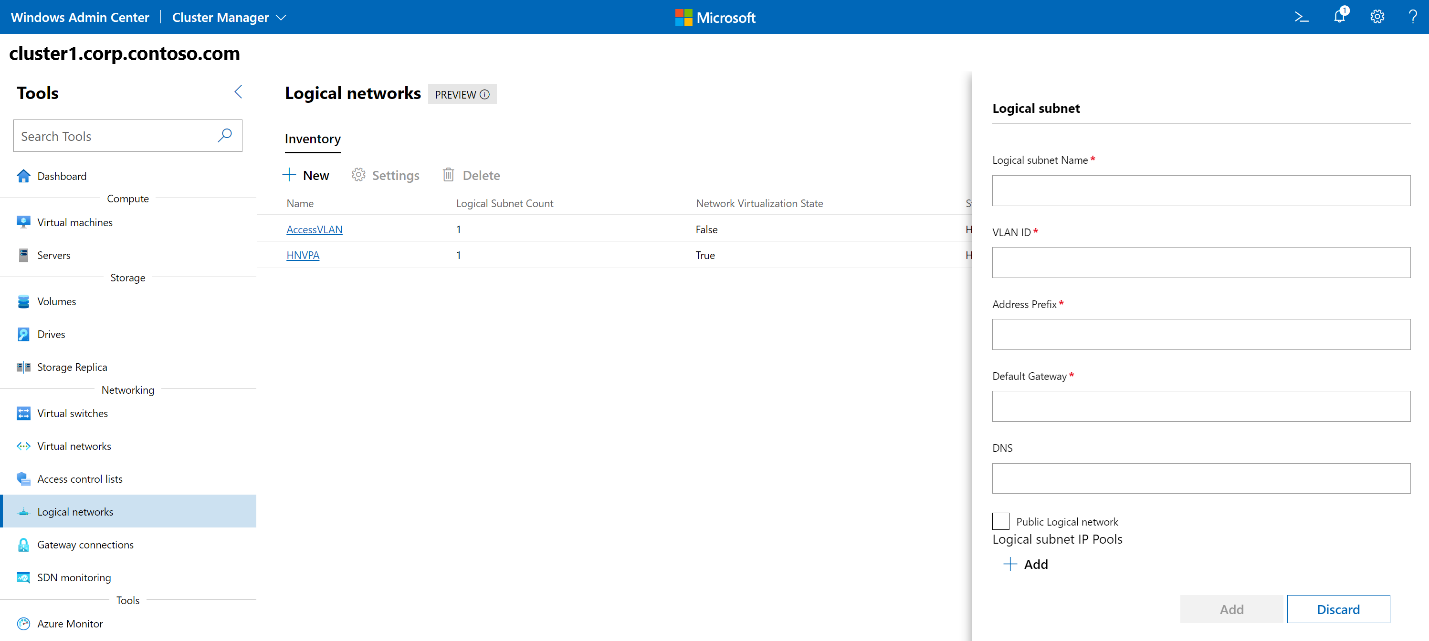This screenshot has width=1429, height=641.
Task: Open the notifications bell
Action: (1339, 16)
